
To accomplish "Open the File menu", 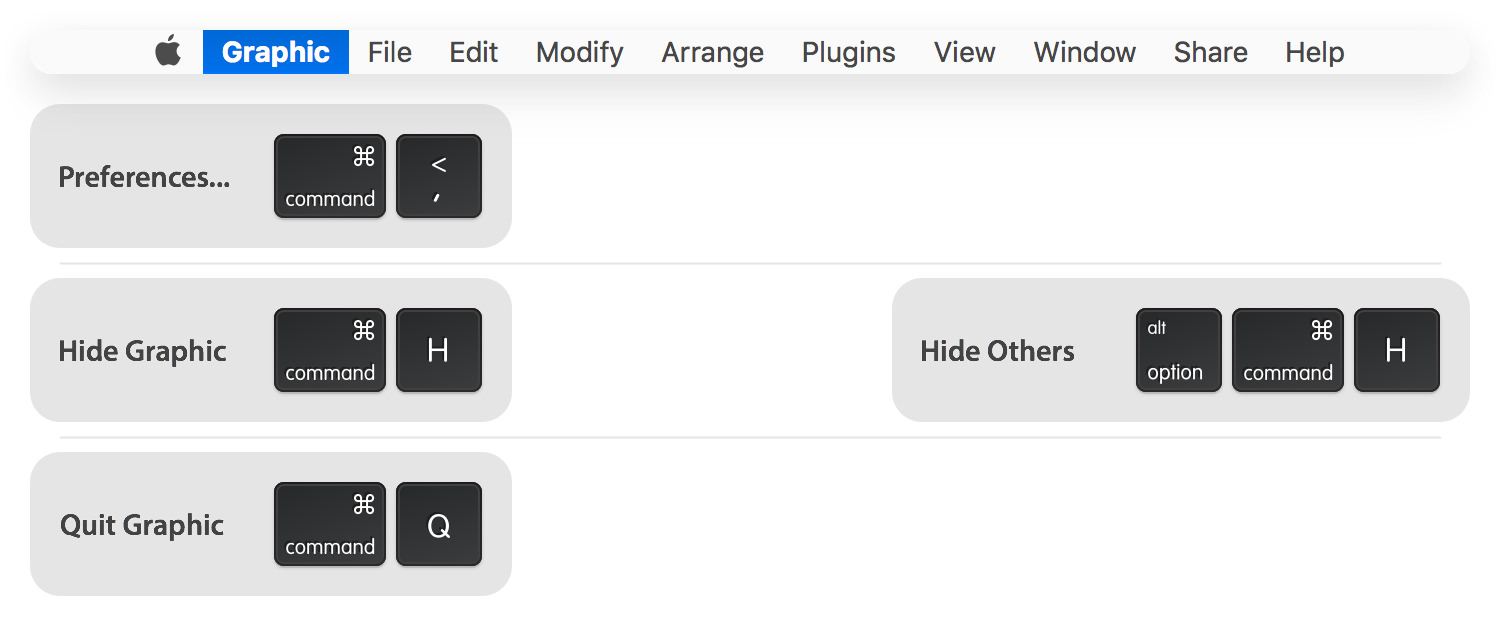I will (x=390, y=52).
